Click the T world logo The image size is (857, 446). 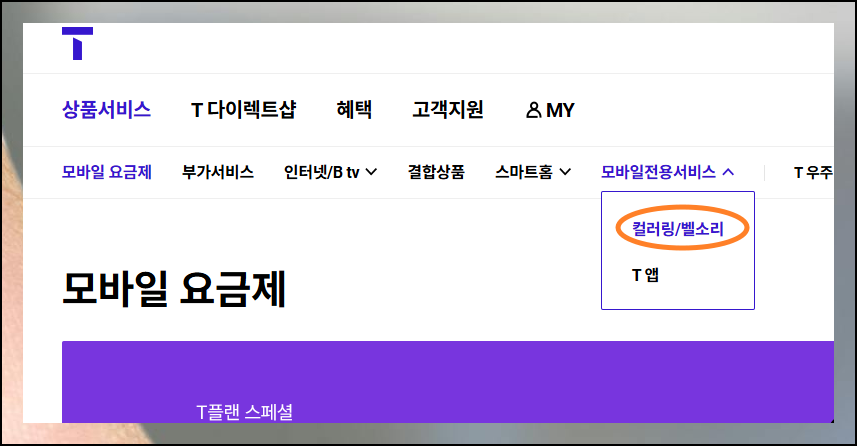[x=77, y=43]
